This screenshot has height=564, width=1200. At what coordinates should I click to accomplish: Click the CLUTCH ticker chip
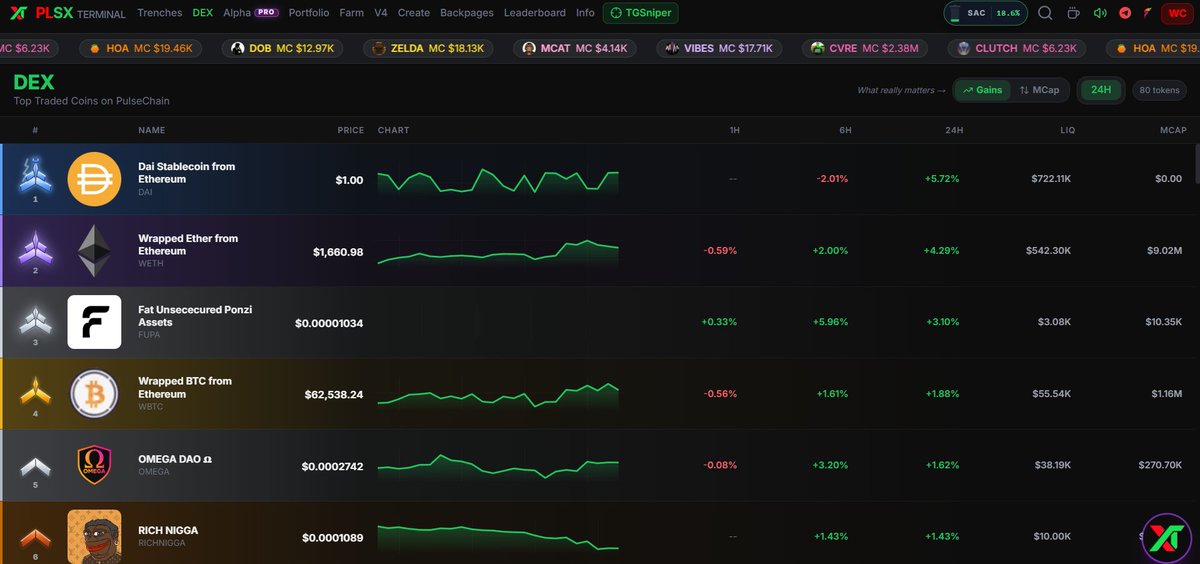1016,48
